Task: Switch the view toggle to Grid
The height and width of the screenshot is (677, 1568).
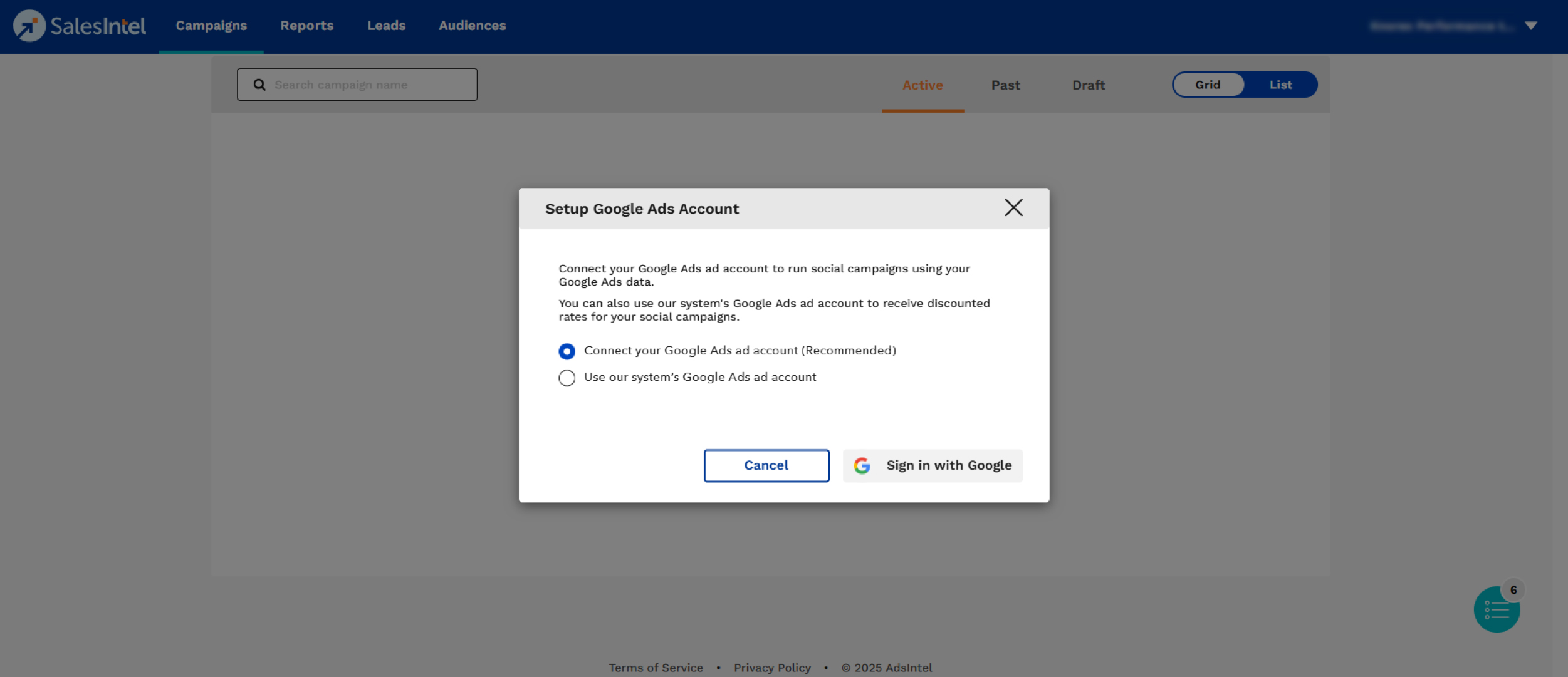Action: point(1208,85)
